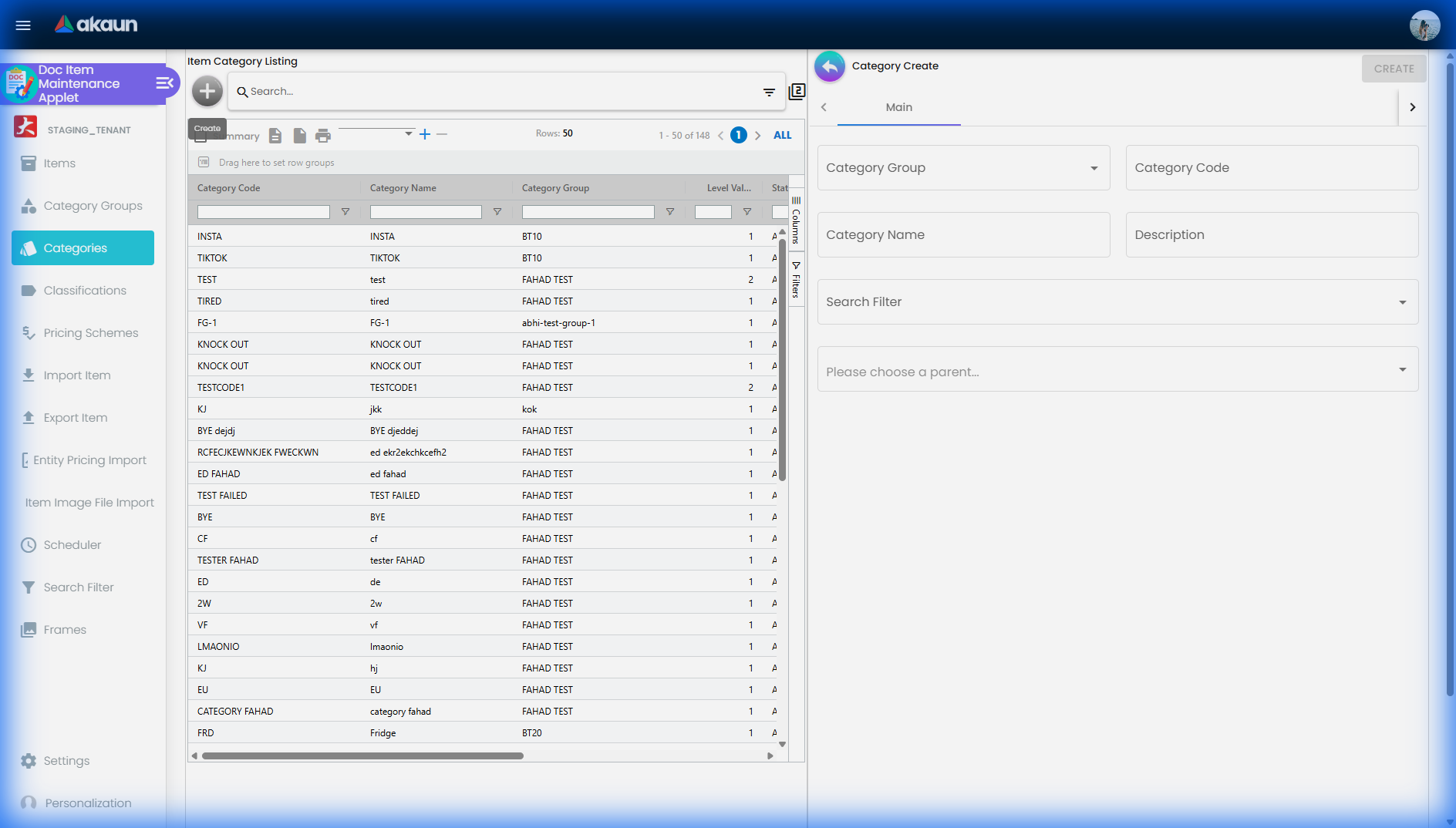Viewport: 1456px width, 828px height.
Task: Click the Category Code column filter icon
Action: pyautogui.click(x=345, y=212)
